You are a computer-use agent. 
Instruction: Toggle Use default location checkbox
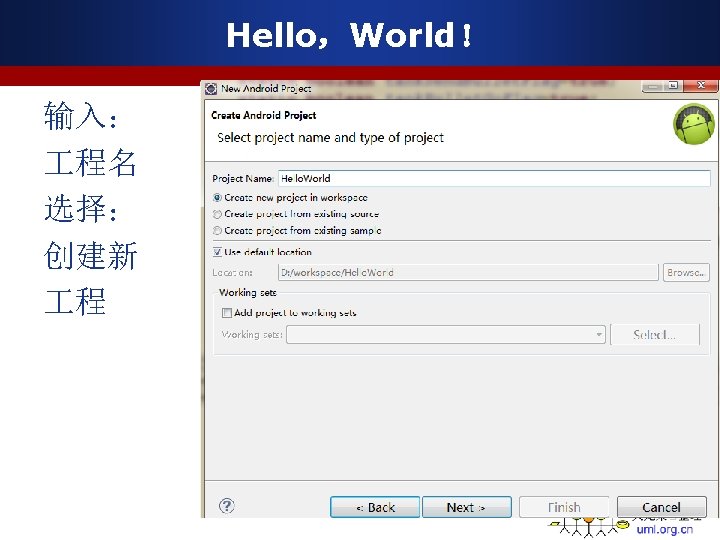tap(217, 252)
